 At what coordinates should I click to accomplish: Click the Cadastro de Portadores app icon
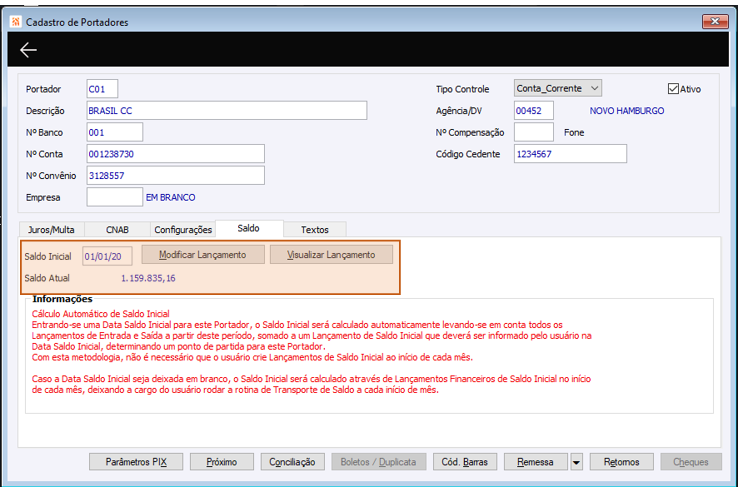click(x=16, y=22)
